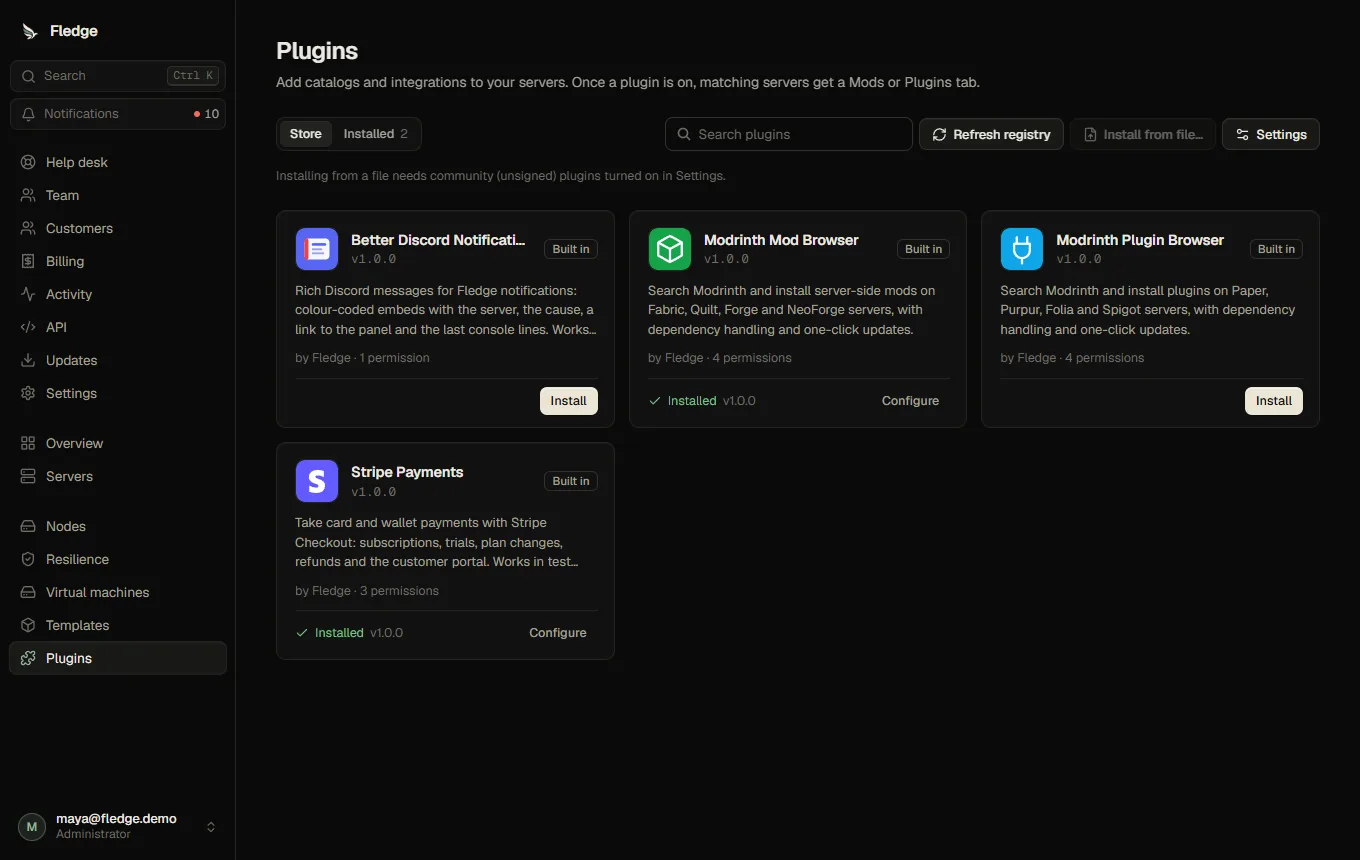Install Better Discord Notifications plugin
The width and height of the screenshot is (1360, 860).
pos(569,401)
